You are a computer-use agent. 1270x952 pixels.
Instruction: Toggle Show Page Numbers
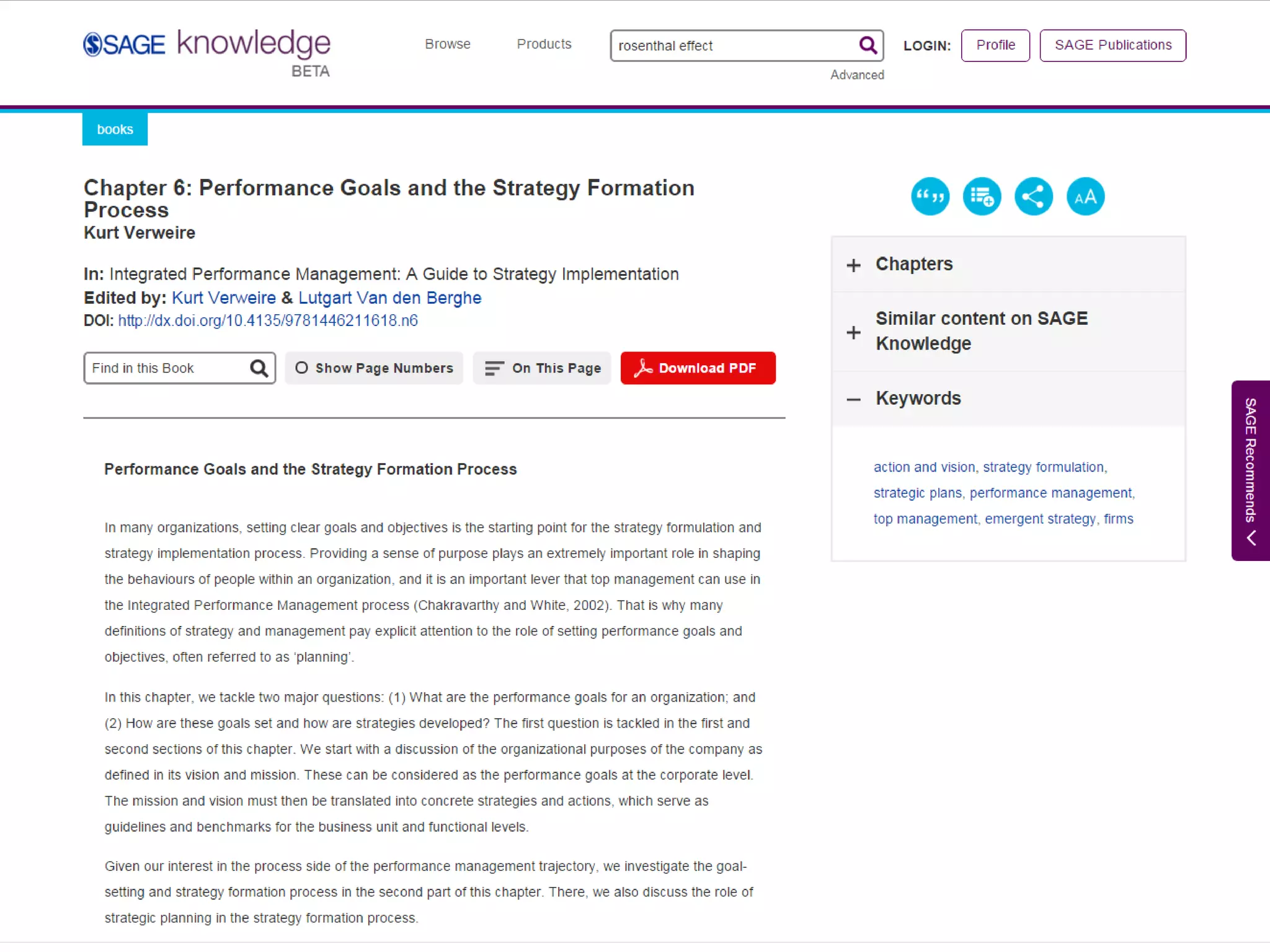374,368
